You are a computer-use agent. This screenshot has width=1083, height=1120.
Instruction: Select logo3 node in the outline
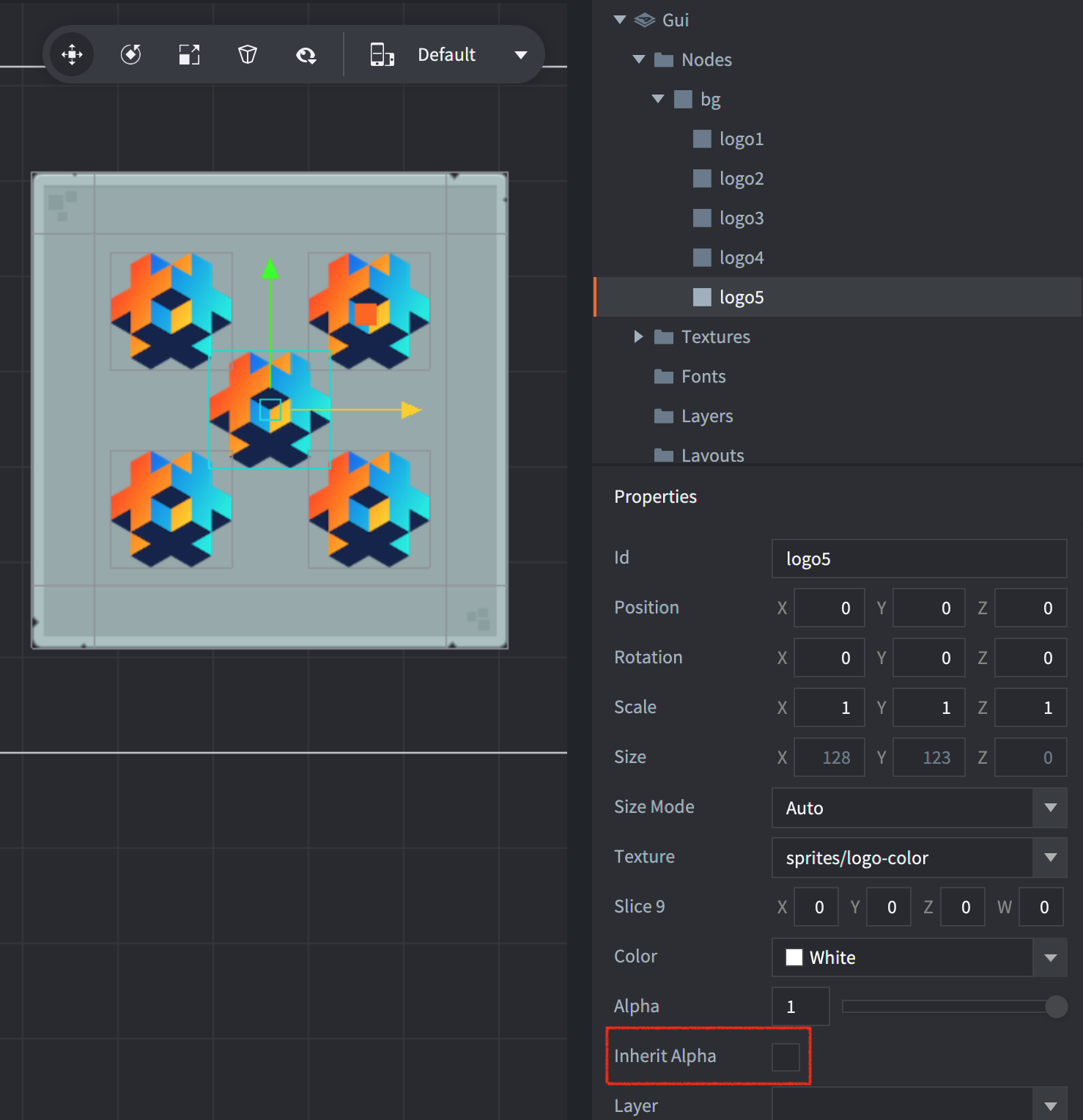(x=742, y=218)
